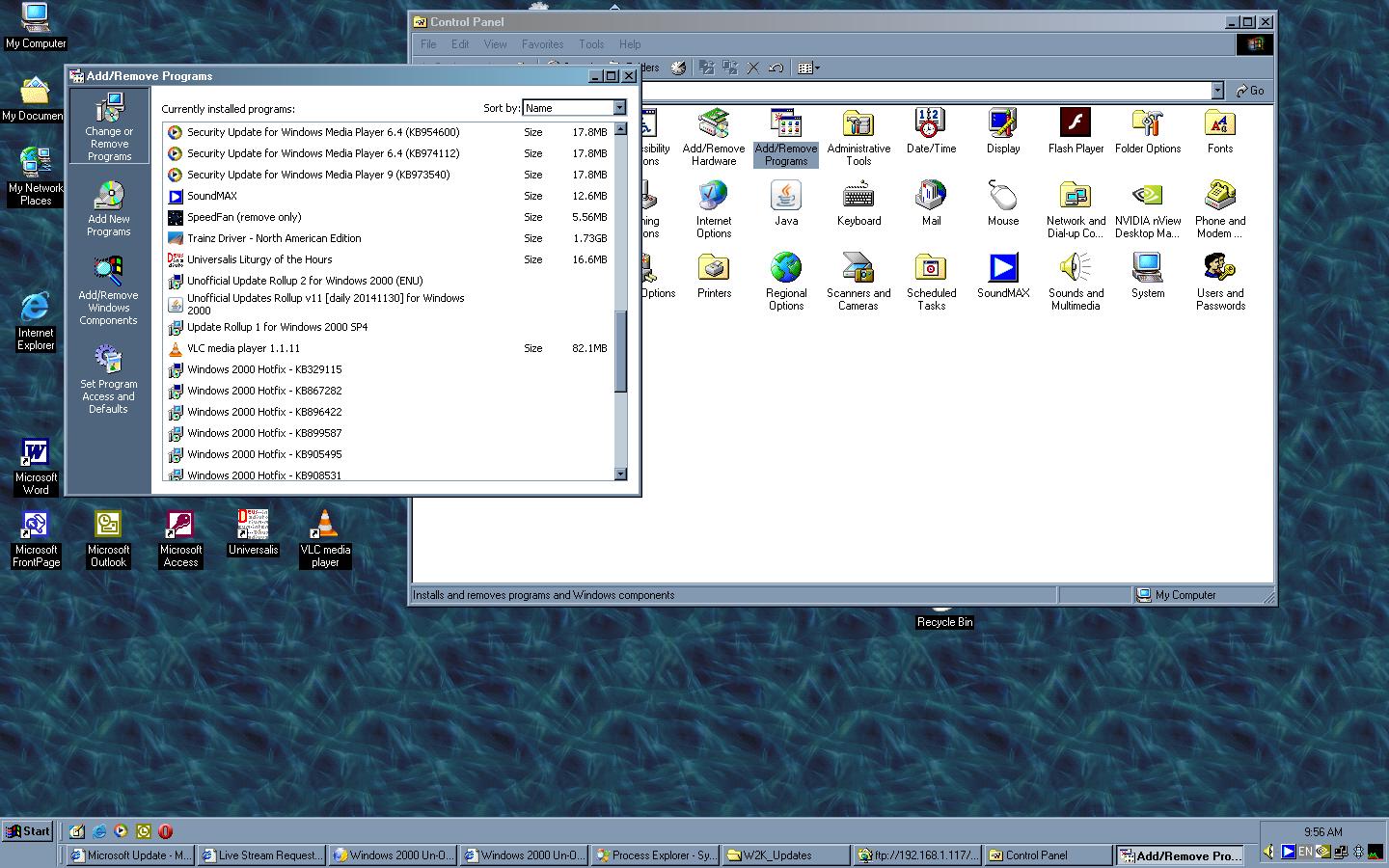Viewport: 1389px width, 868px height.
Task: Open Microsoft Access desktop shortcut
Action: point(180,538)
